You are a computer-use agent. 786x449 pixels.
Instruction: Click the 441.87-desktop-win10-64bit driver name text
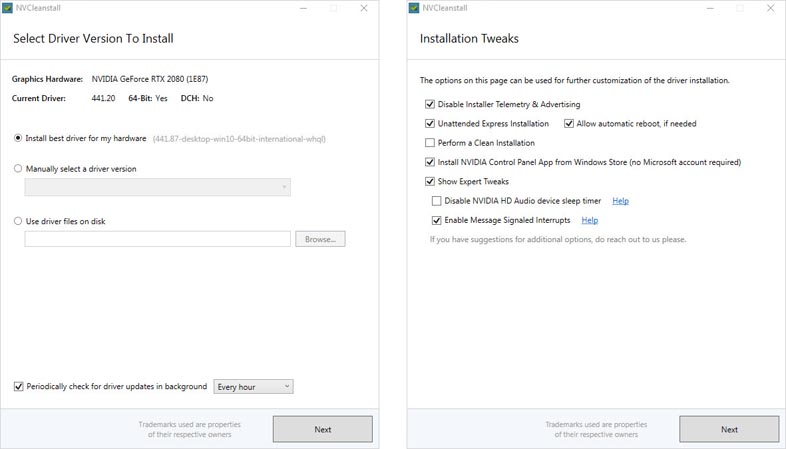click(x=239, y=139)
